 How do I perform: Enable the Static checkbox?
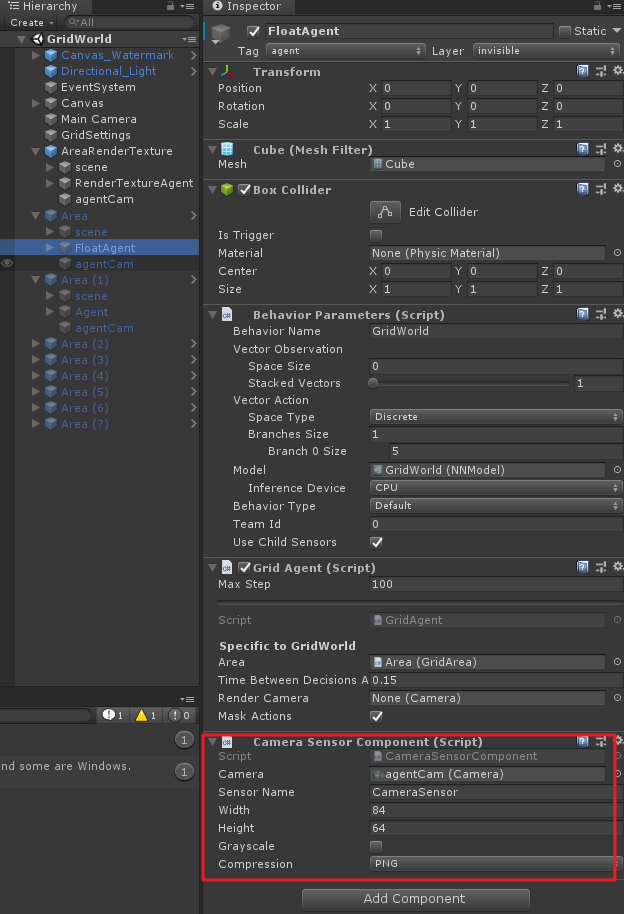coord(565,31)
